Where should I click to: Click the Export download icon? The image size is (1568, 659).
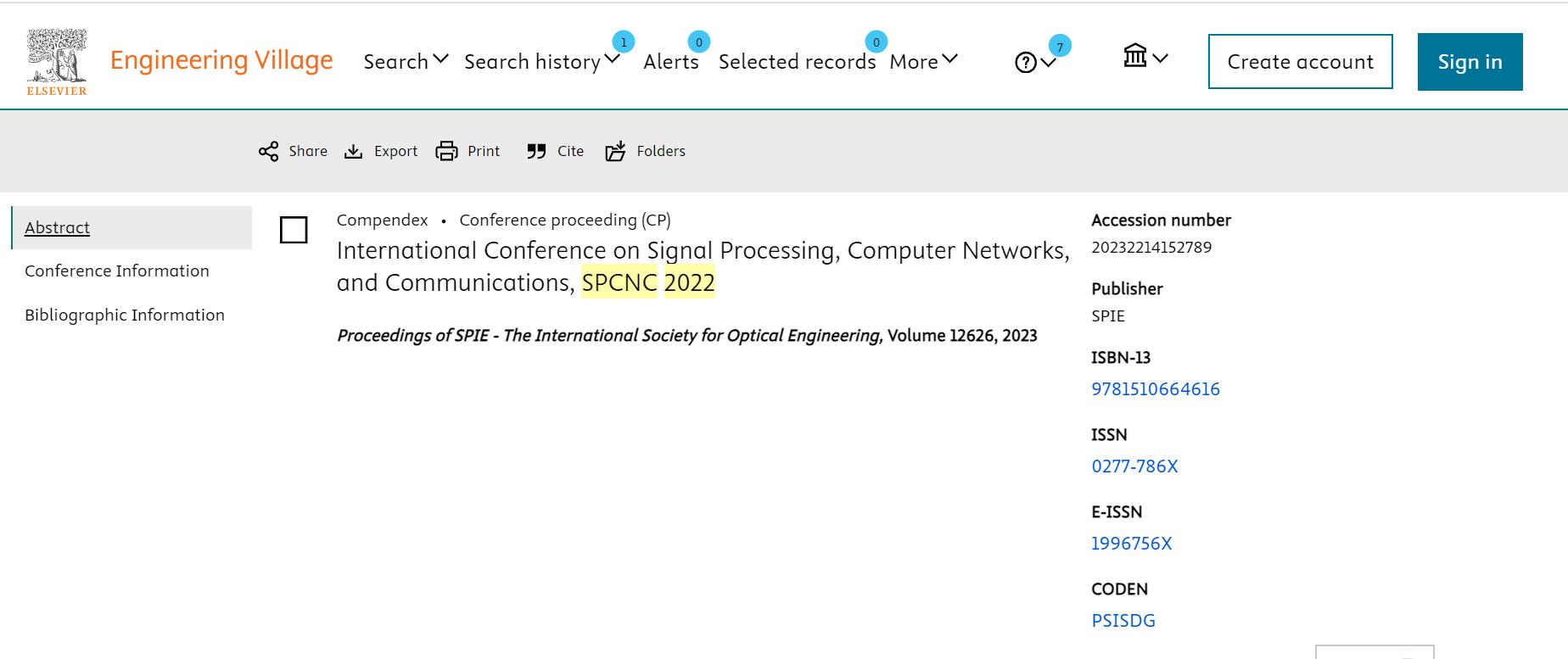pos(353,151)
